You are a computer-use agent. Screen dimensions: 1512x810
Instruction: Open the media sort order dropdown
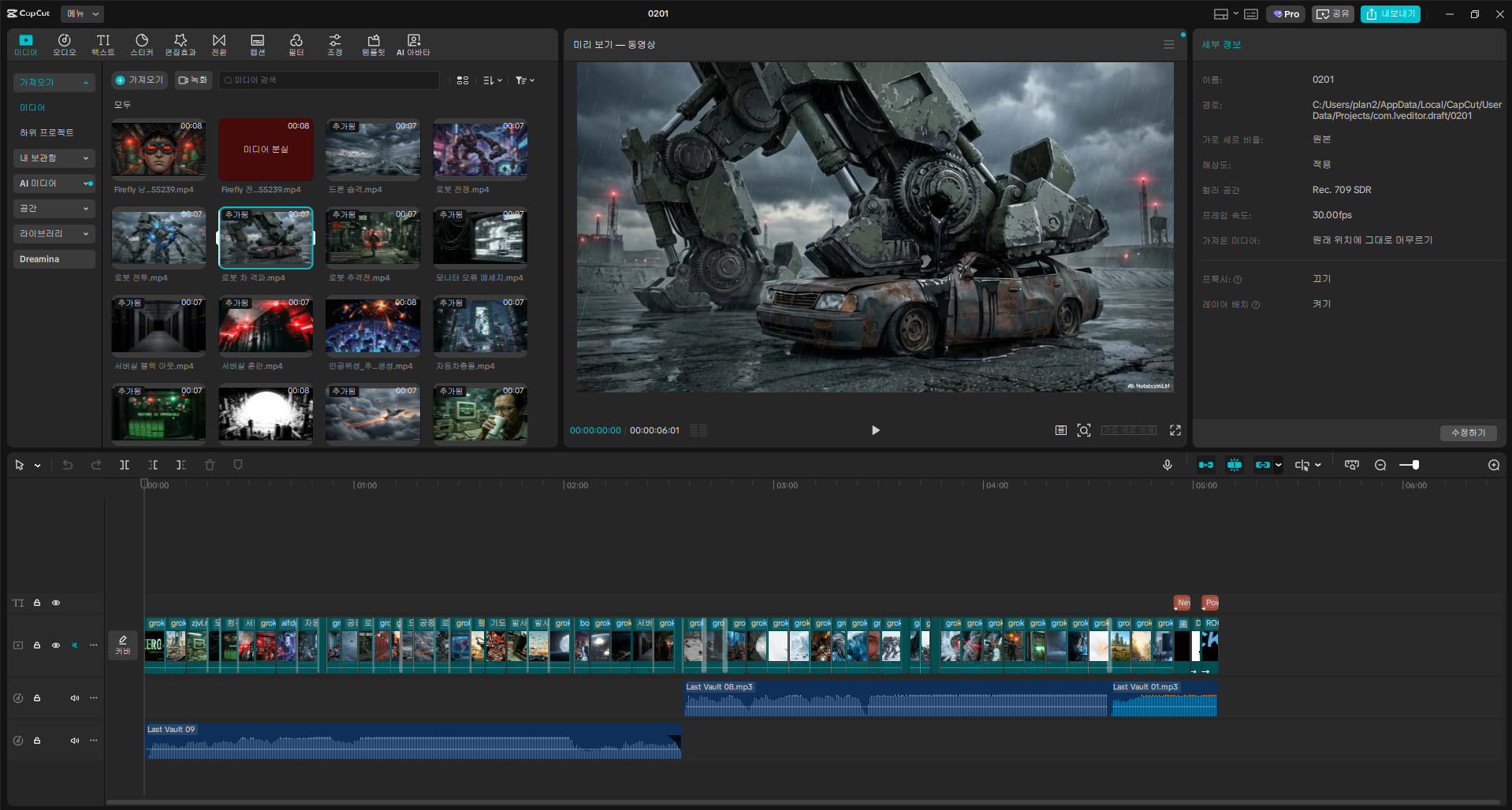493,80
